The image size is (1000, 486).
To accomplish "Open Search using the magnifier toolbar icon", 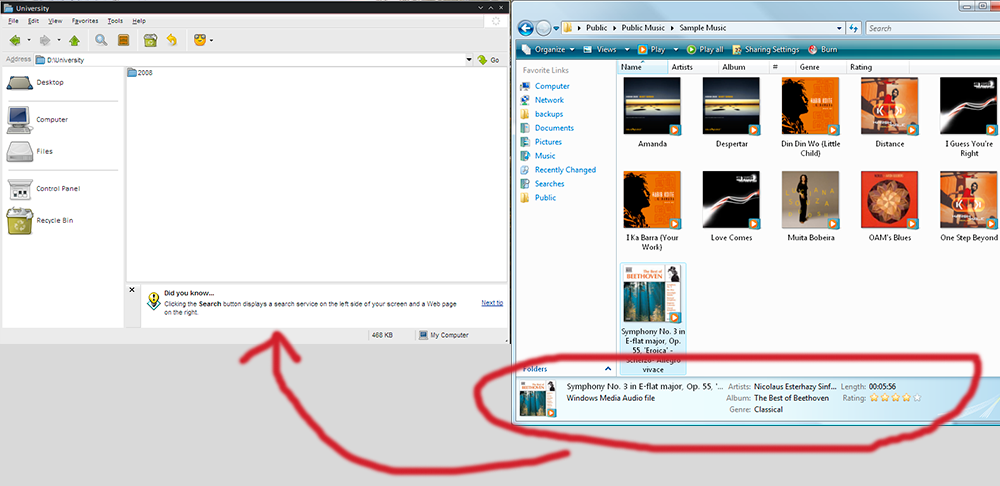I will tap(101, 40).
